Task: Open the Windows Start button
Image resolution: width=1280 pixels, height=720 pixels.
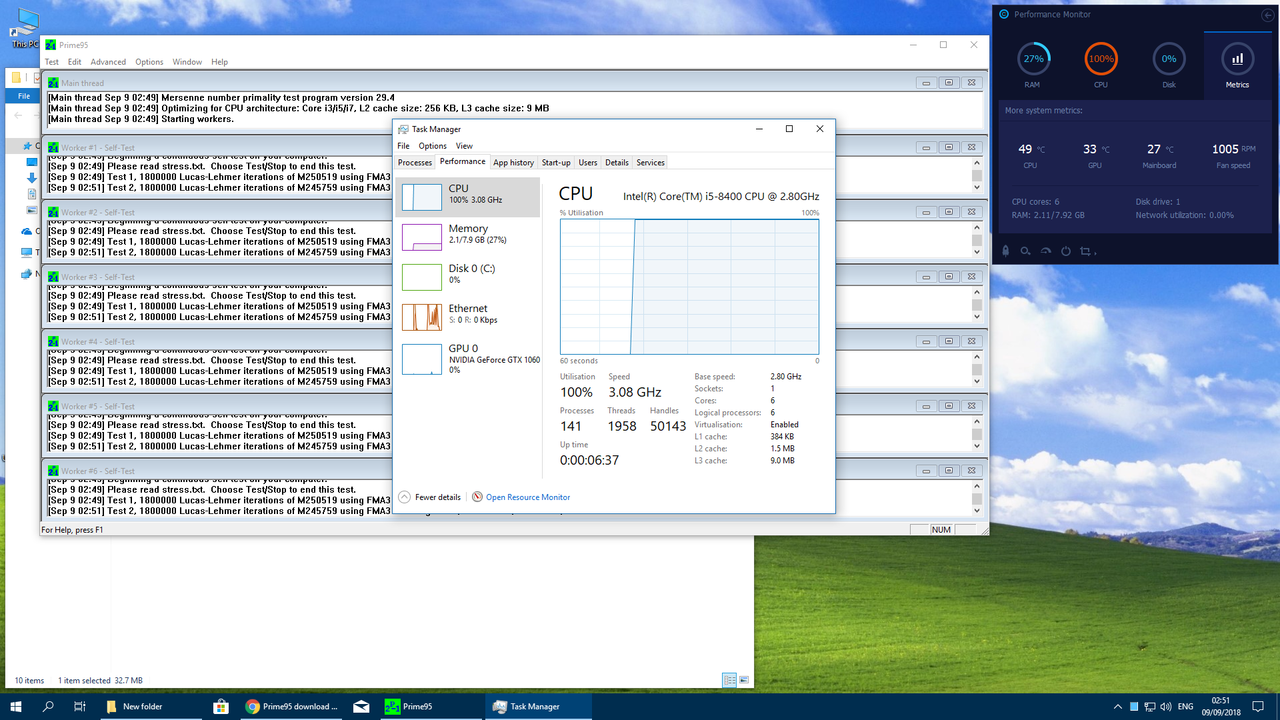Action: [16, 706]
